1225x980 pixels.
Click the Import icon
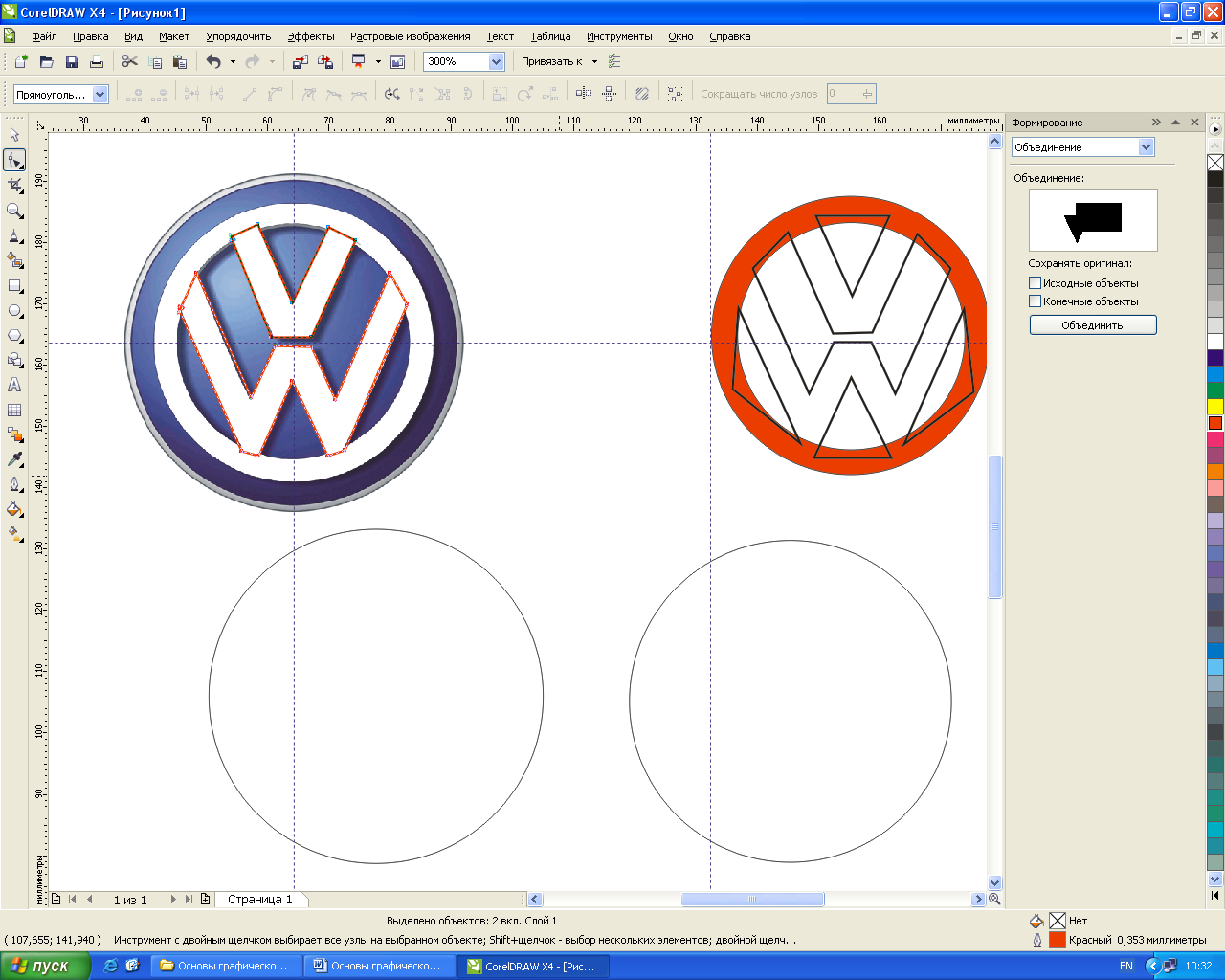coord(301,61)
